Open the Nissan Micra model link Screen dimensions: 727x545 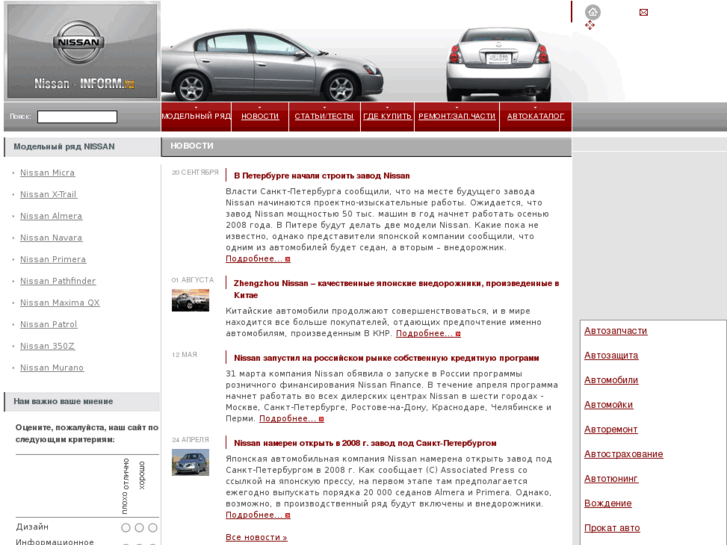[x=47, y=173]
